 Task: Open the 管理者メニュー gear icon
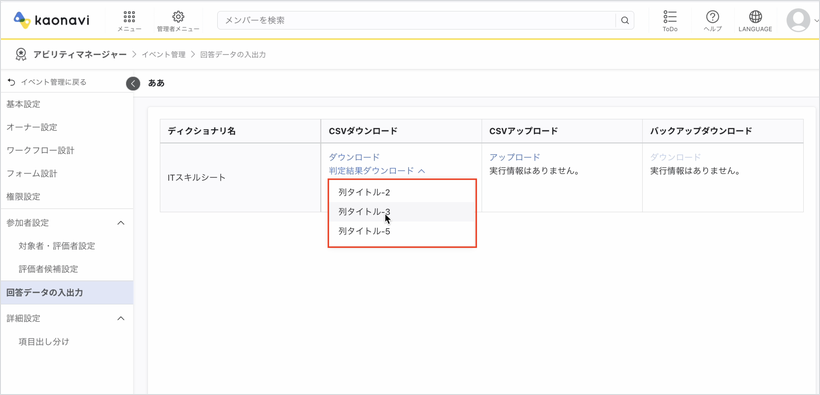pos(178,21)
